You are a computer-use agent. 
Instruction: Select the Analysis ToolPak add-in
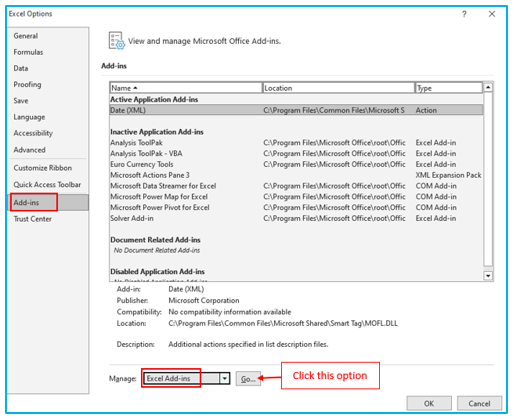tap(296, 143)
